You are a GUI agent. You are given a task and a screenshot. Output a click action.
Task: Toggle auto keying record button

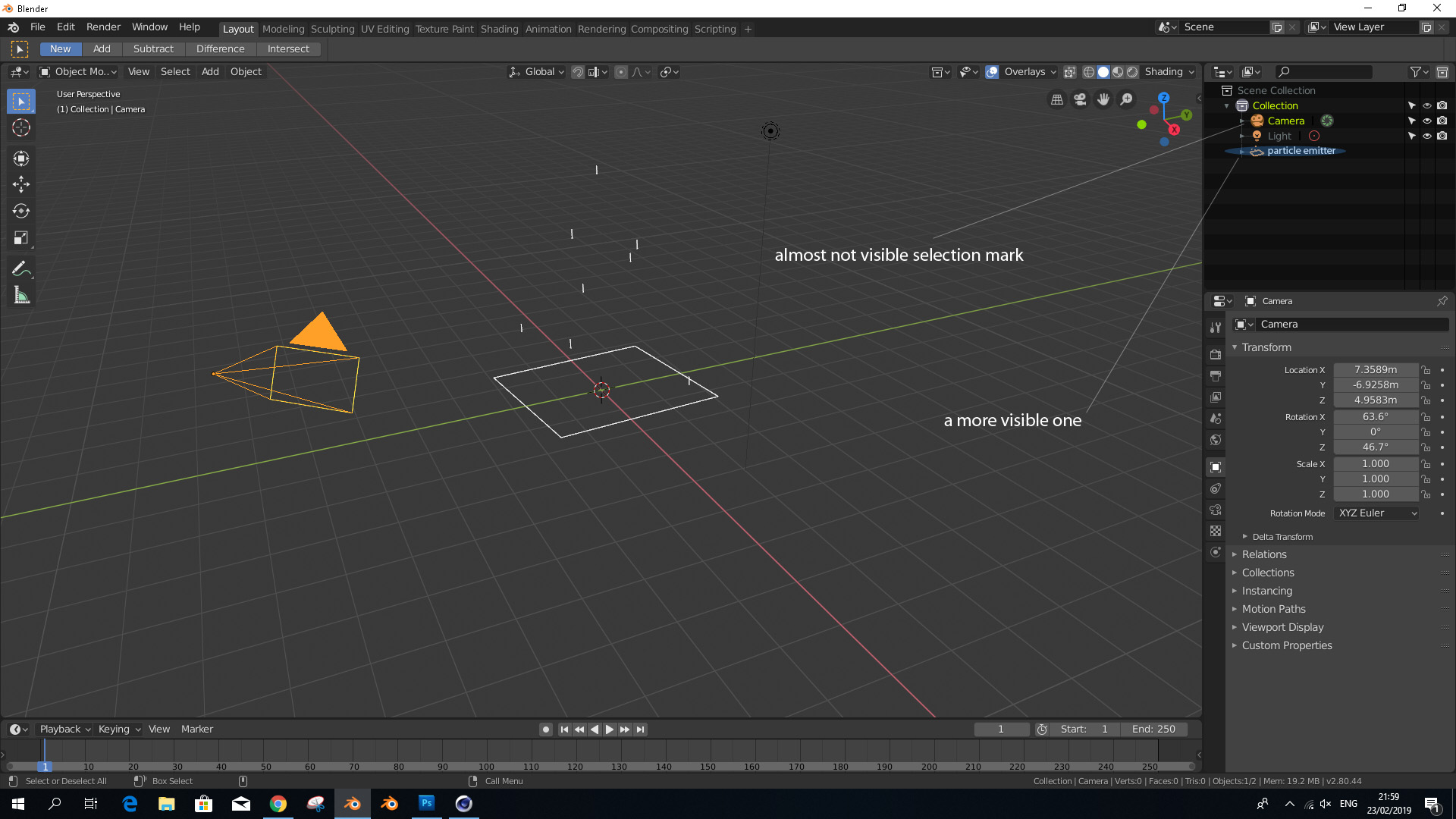tap(545, 730)
